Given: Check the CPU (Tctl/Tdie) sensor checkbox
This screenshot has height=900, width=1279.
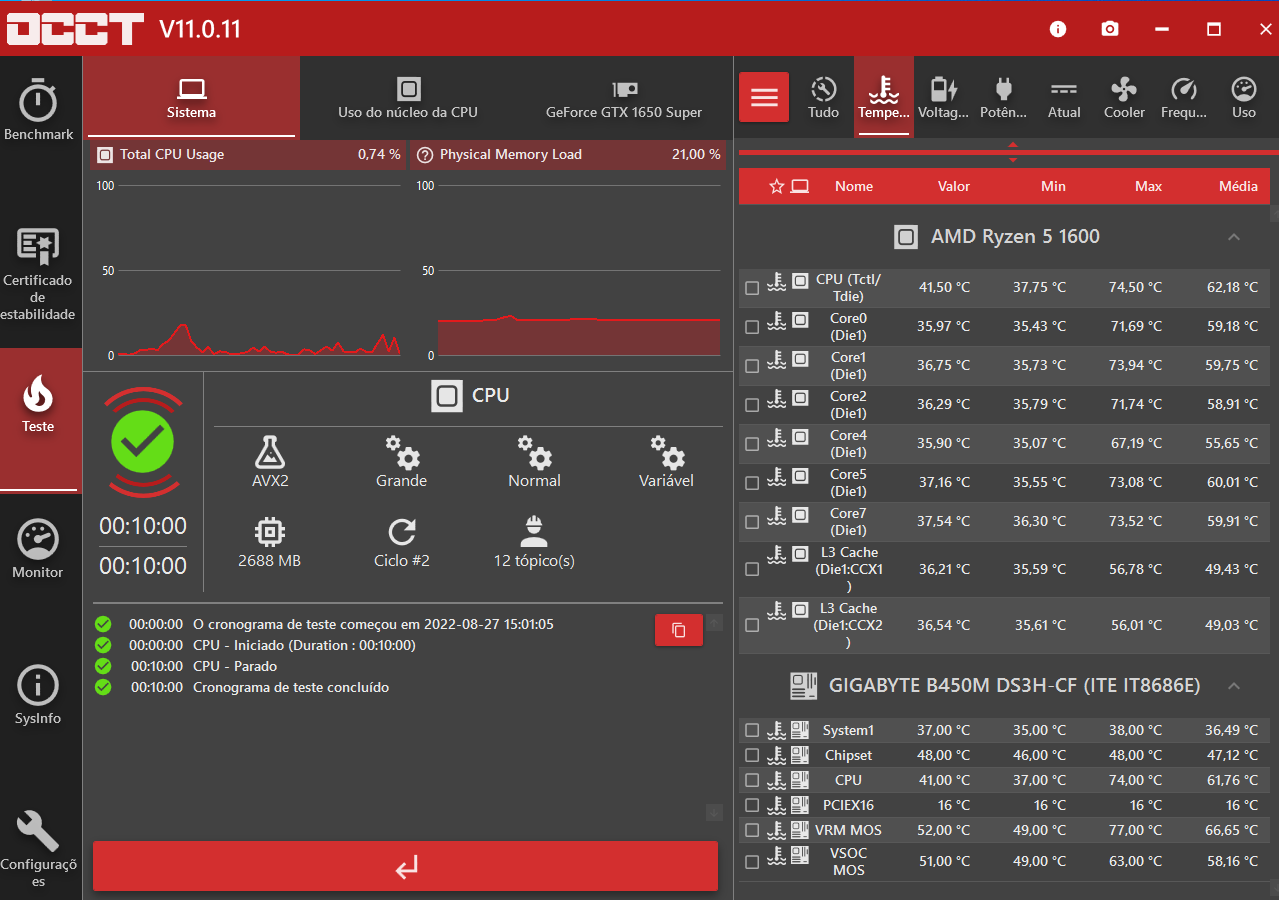Looking at the screenshot, I should [x=752, y=288].
